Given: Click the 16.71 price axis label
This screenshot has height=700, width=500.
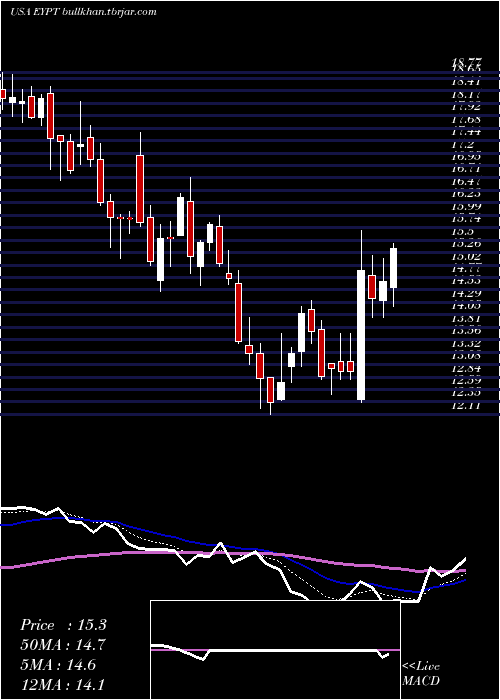Looking at the screenshot, I should coord(466,170).
